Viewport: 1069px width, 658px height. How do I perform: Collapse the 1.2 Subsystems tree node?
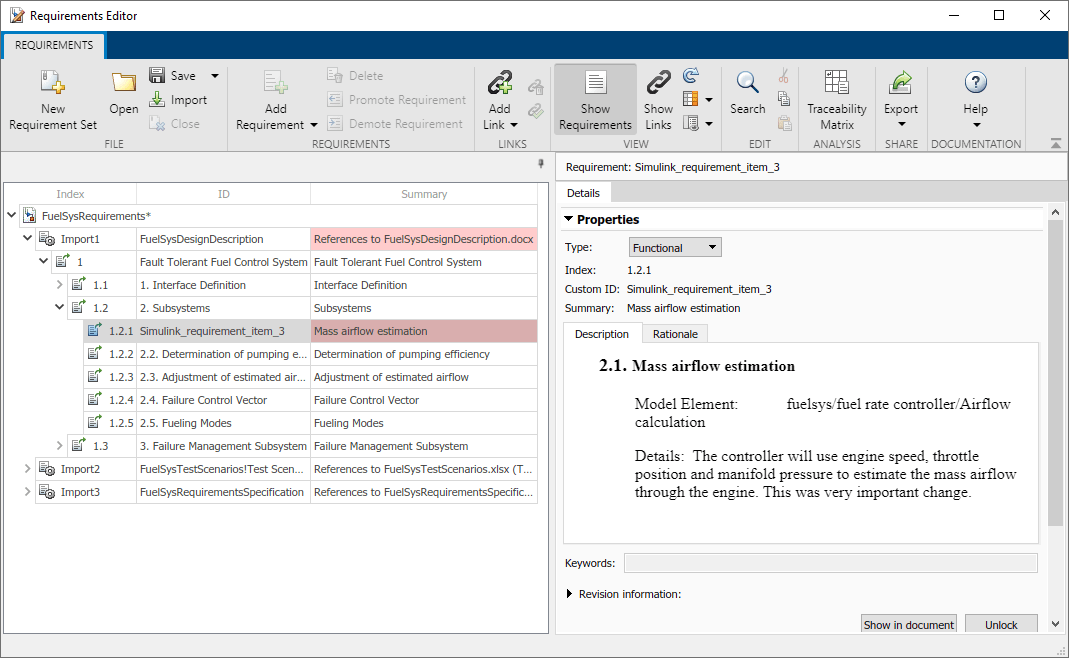click(x=60, y=308)
